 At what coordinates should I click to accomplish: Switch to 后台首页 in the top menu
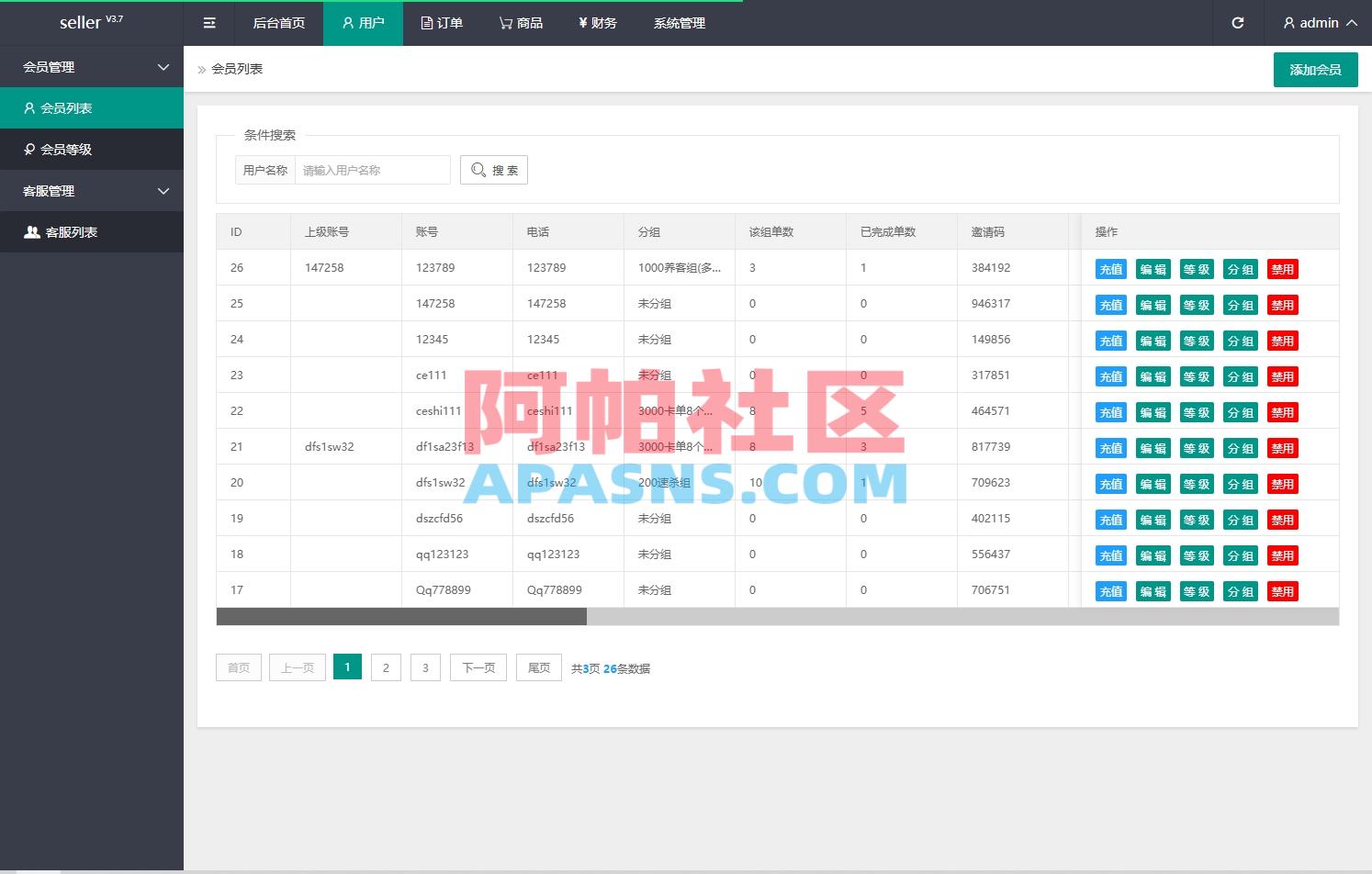pos(279,23)
